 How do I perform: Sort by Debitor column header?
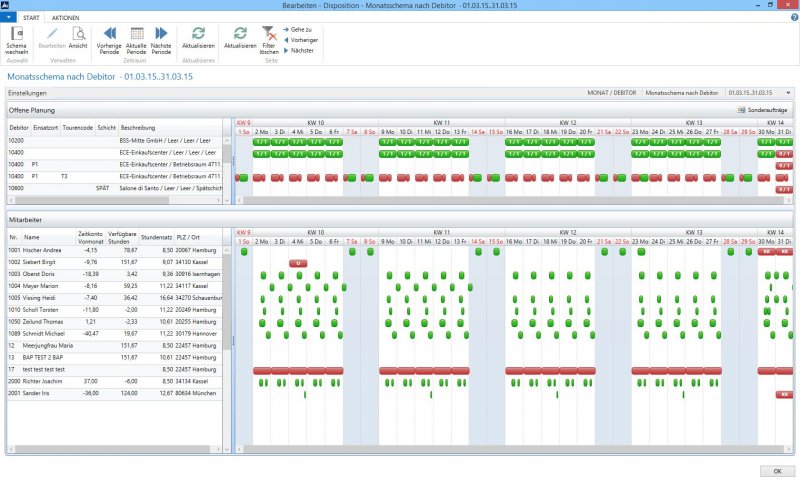[19, 128]
